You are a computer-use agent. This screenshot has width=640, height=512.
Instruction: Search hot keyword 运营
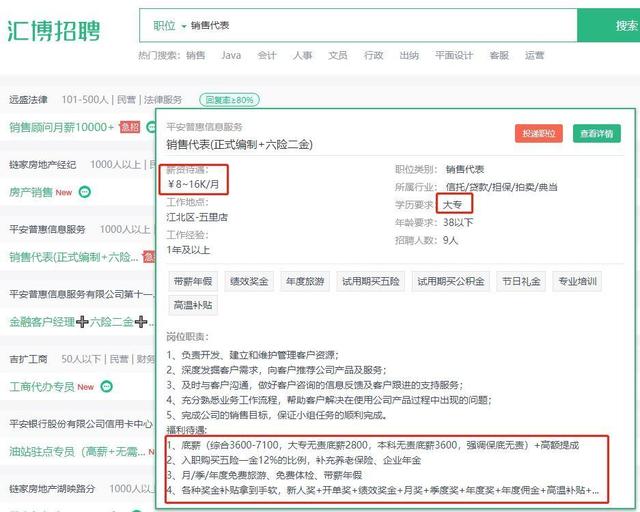pos(534,55)
